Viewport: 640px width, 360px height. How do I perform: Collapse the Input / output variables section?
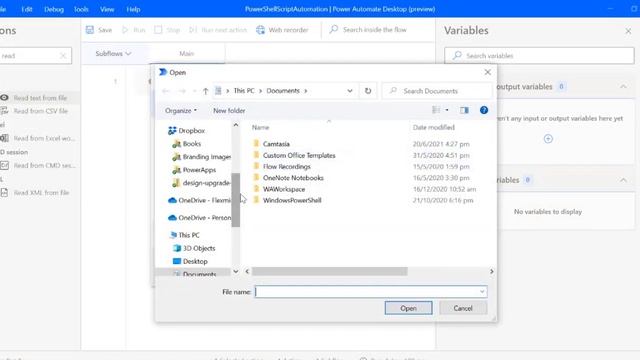tap(623, 87)
